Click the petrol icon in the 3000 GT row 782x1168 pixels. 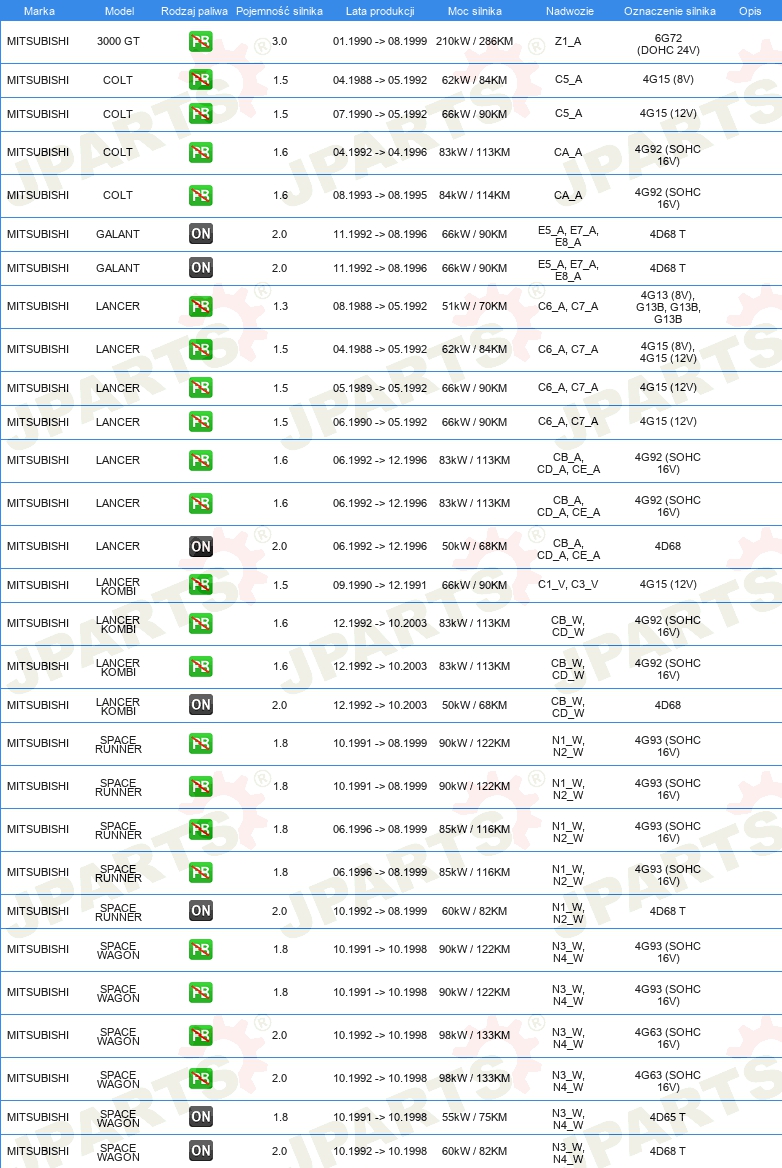tap(200, 41)
